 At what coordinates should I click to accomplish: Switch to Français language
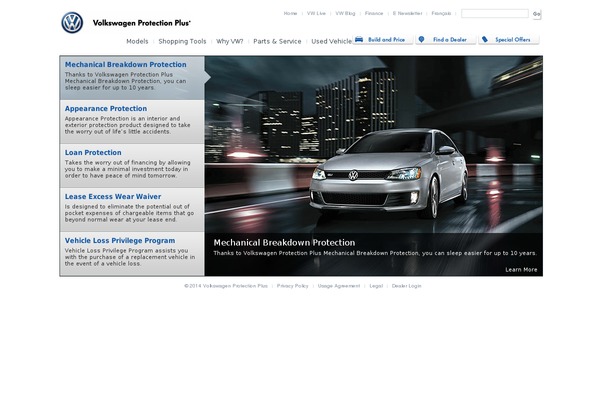441,13
